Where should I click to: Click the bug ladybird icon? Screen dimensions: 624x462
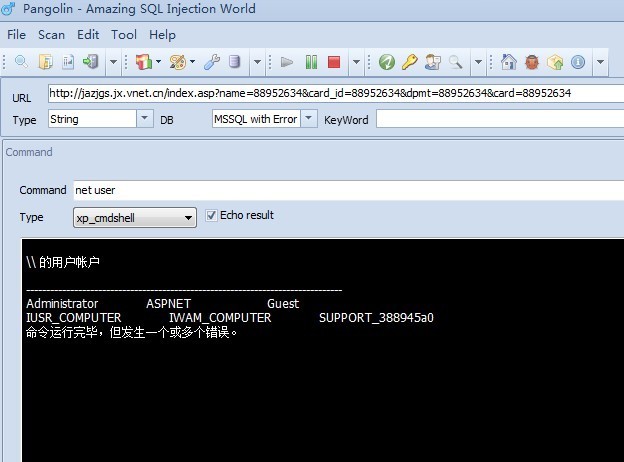pos(532,62)
